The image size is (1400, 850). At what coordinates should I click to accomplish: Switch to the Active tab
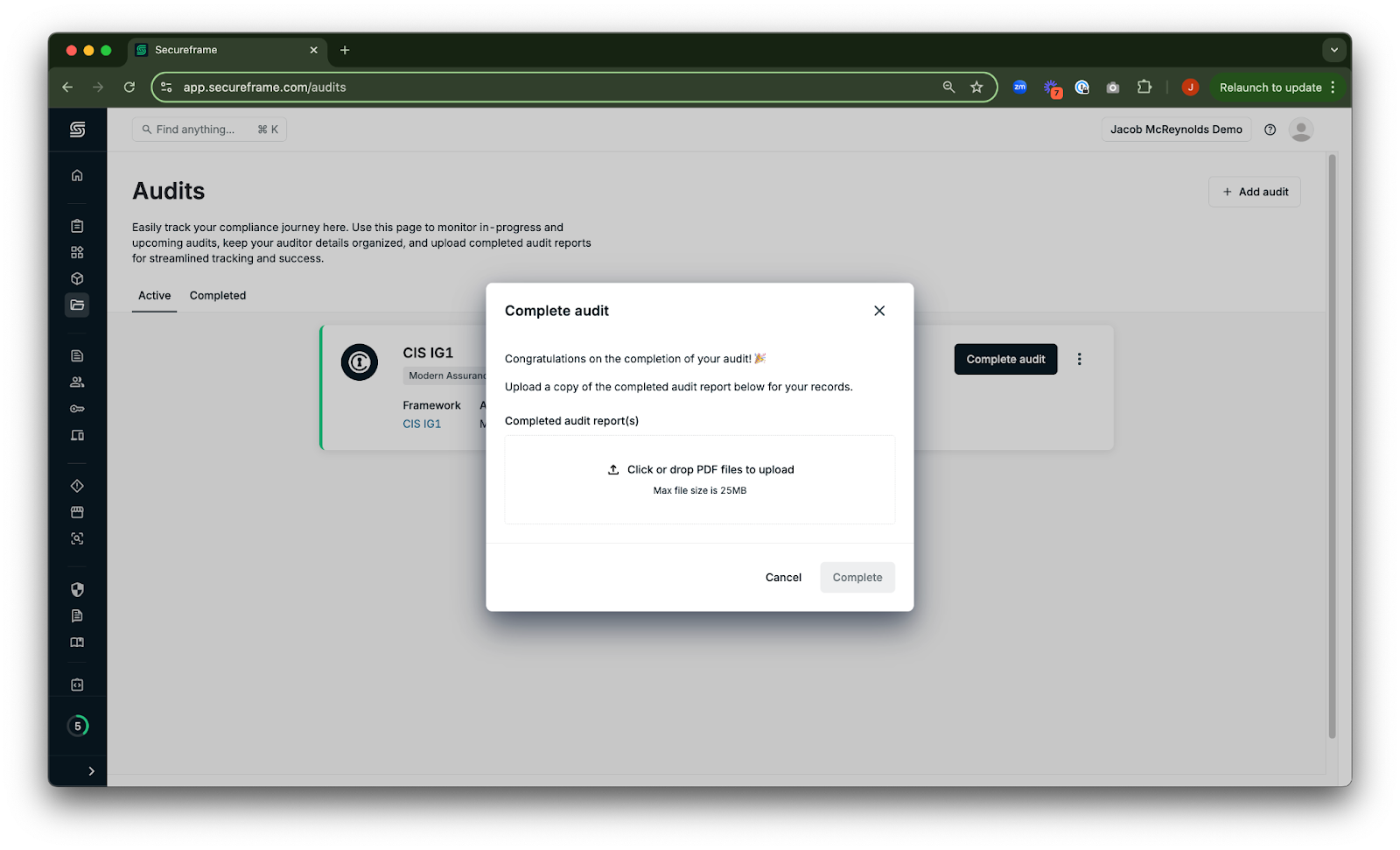tap(154, 296)
